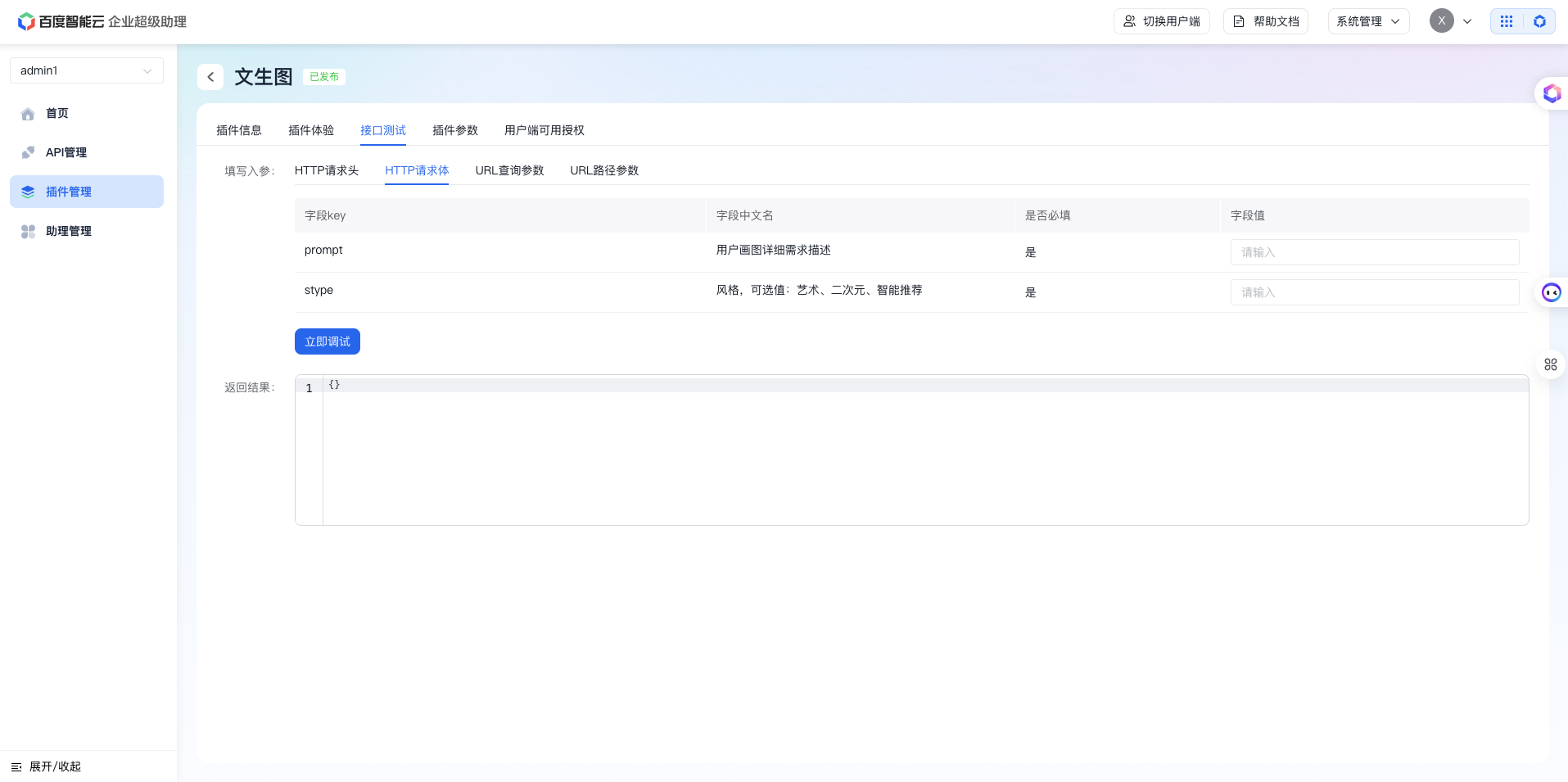Go back using the arrow beside 文生图
Viewport: 1568px width, 782px height.
[x=210, y=77]
